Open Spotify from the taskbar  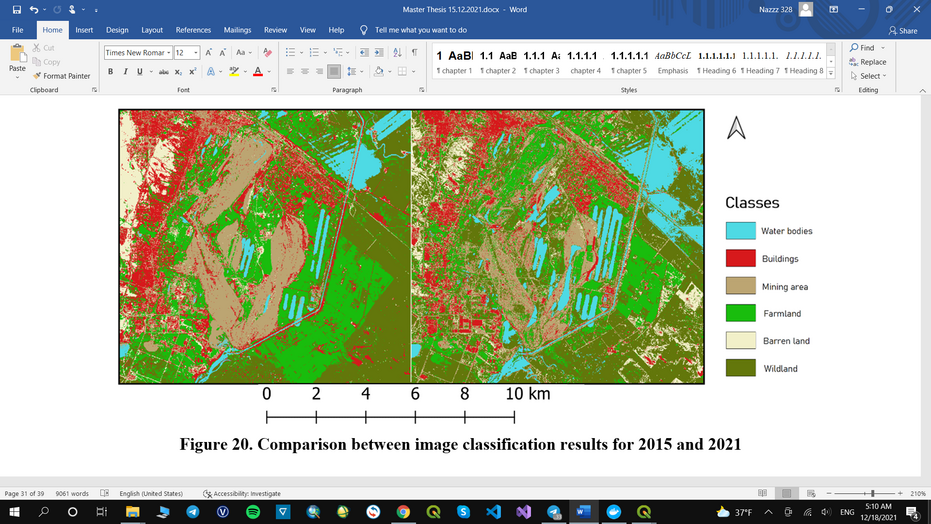click(252, 511)
